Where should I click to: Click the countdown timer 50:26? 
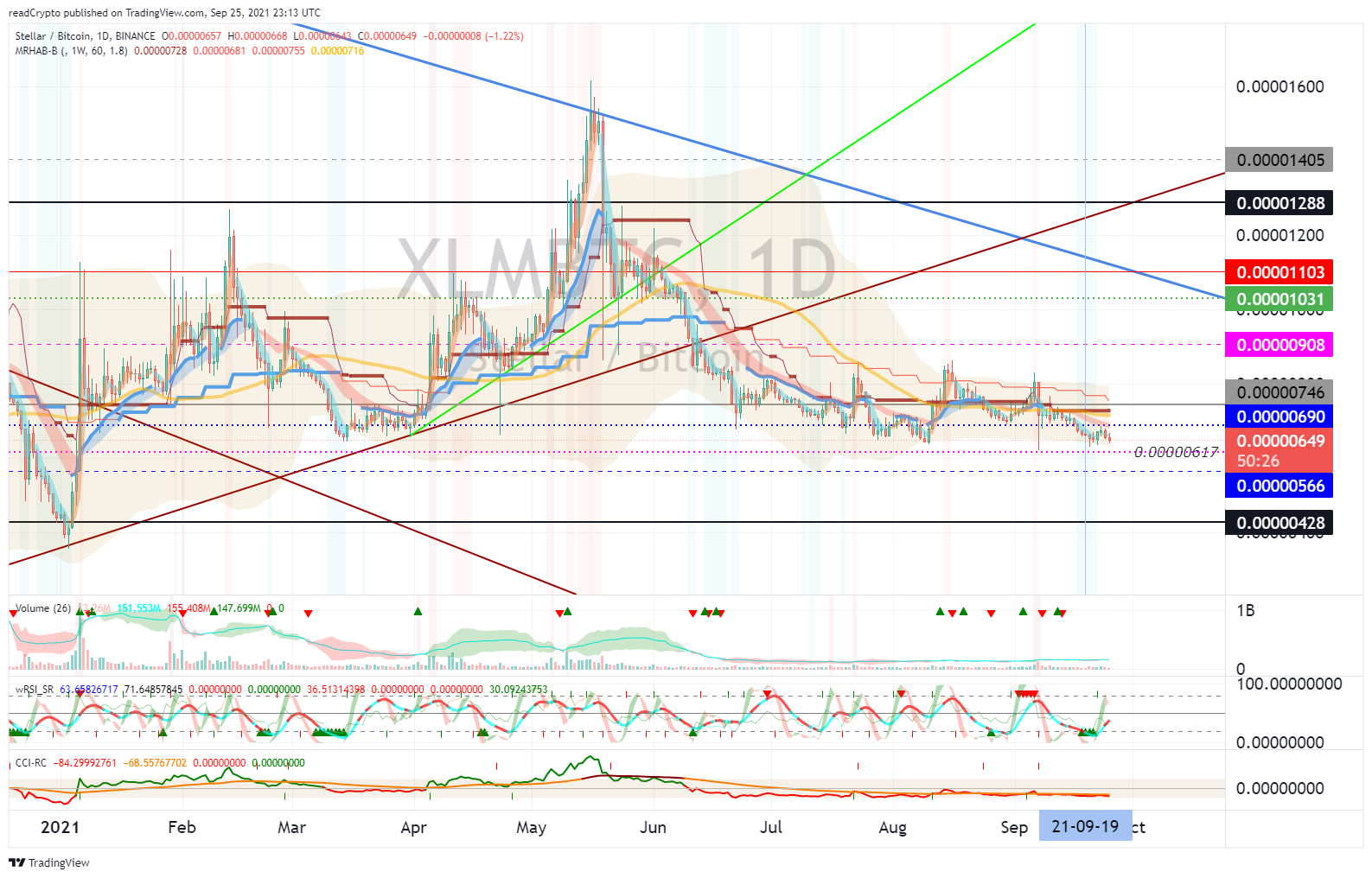coord(1258,461)
